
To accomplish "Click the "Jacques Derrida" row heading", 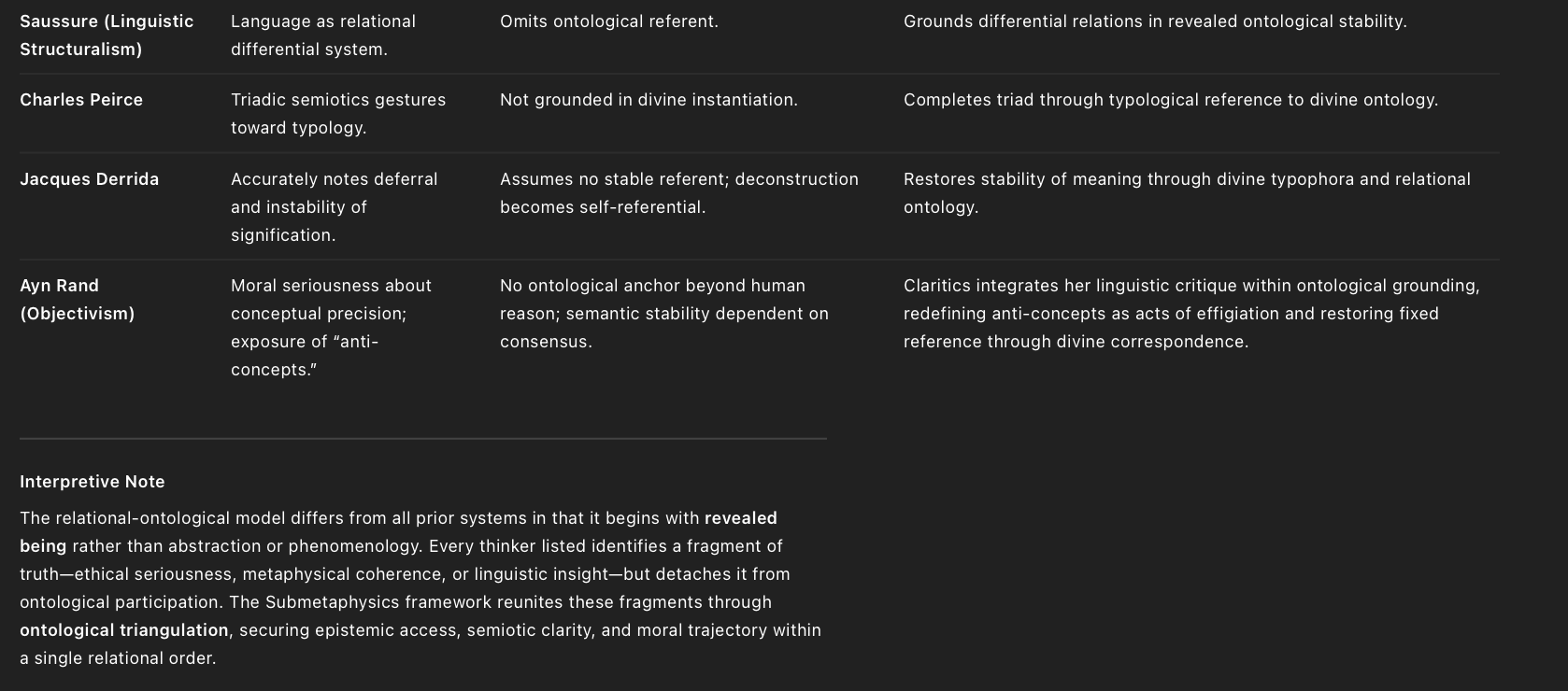I will (x=89, y=179).
